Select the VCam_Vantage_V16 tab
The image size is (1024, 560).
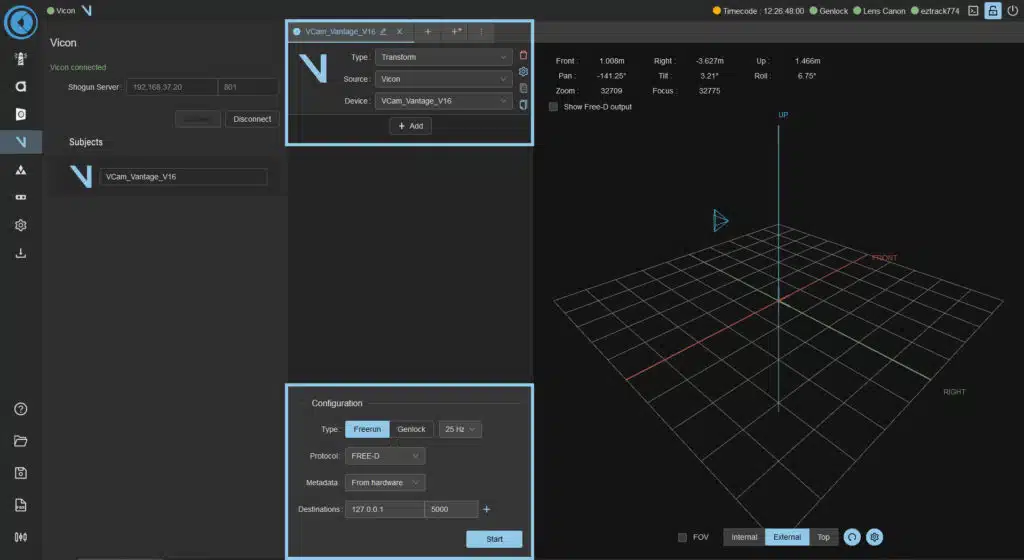[x=339, y=32]
